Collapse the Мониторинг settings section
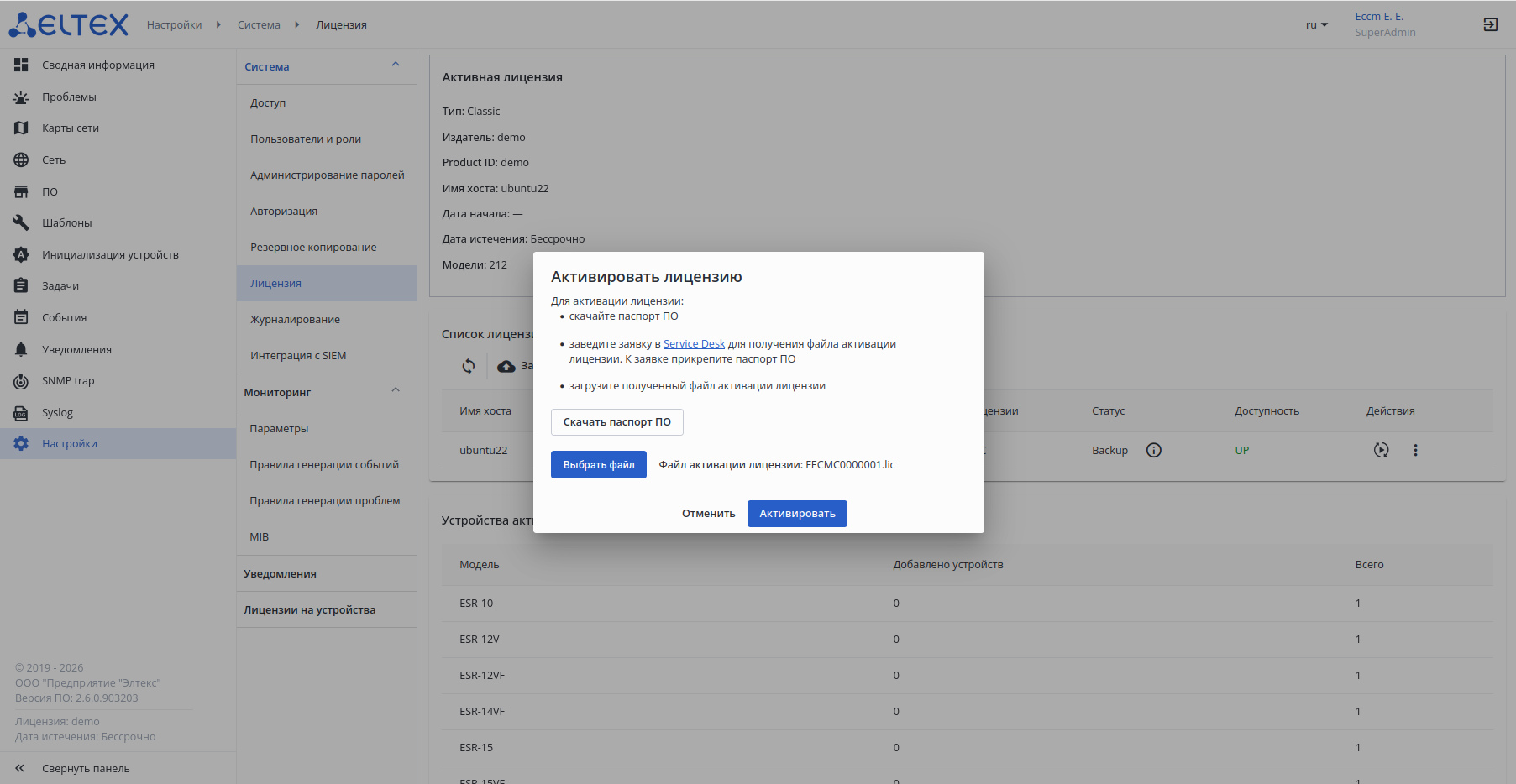 click(396, 391)
